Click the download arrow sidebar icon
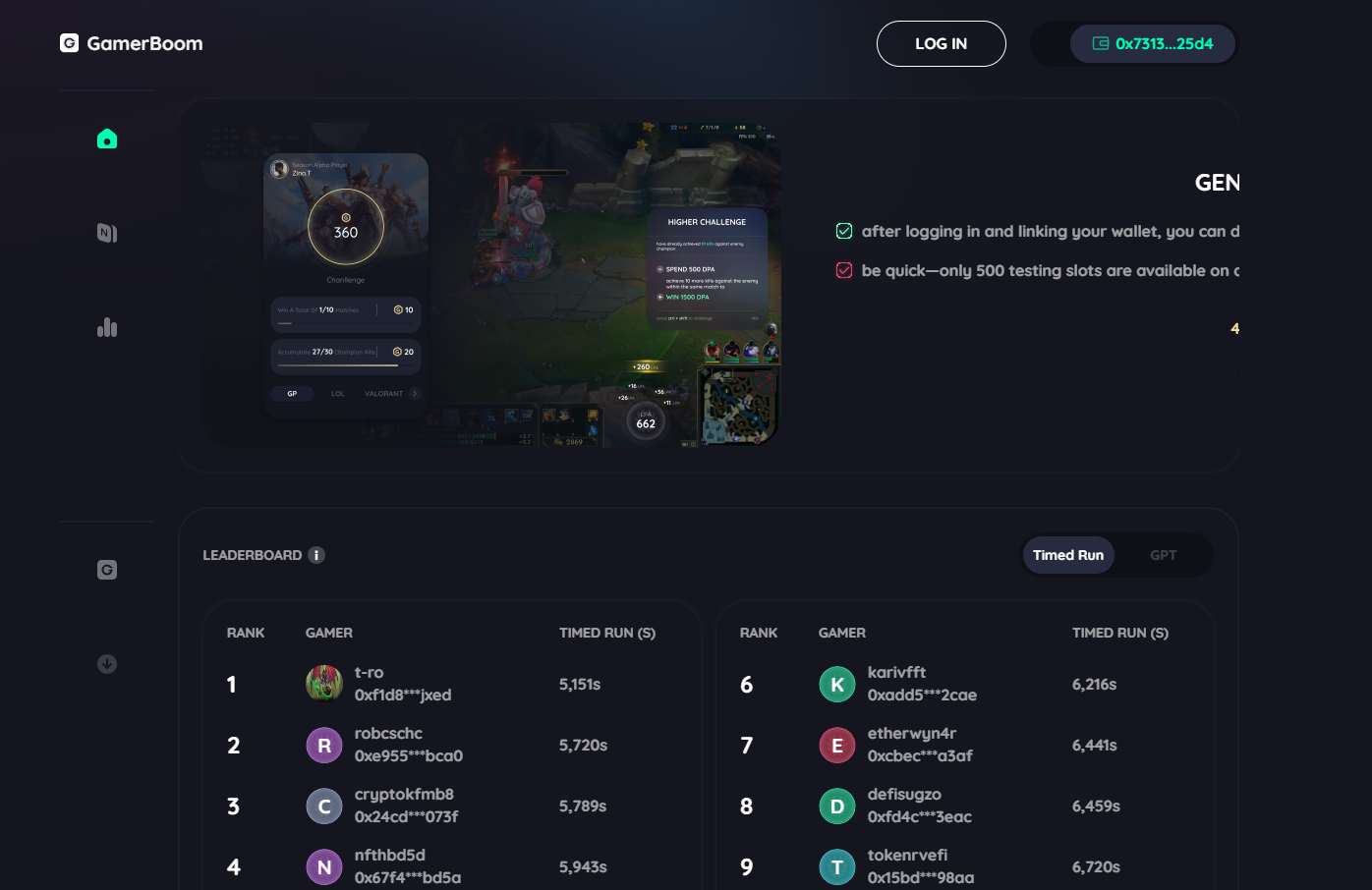This screenshot has height=890, width=1372. (x=107, y=664)
